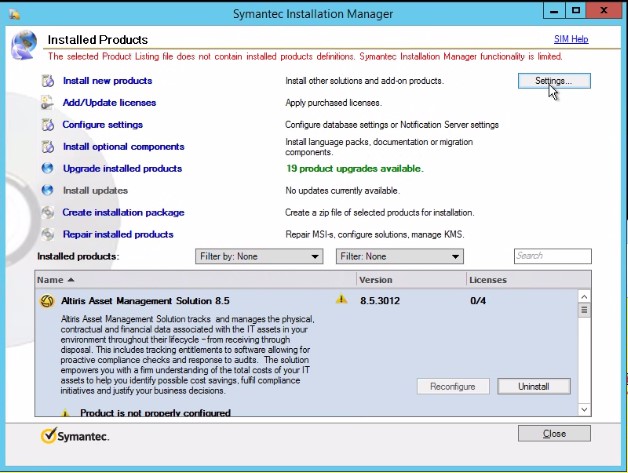
Task: Maximize the Symantec Installation Manager window
Action: [x=576, y=11]
